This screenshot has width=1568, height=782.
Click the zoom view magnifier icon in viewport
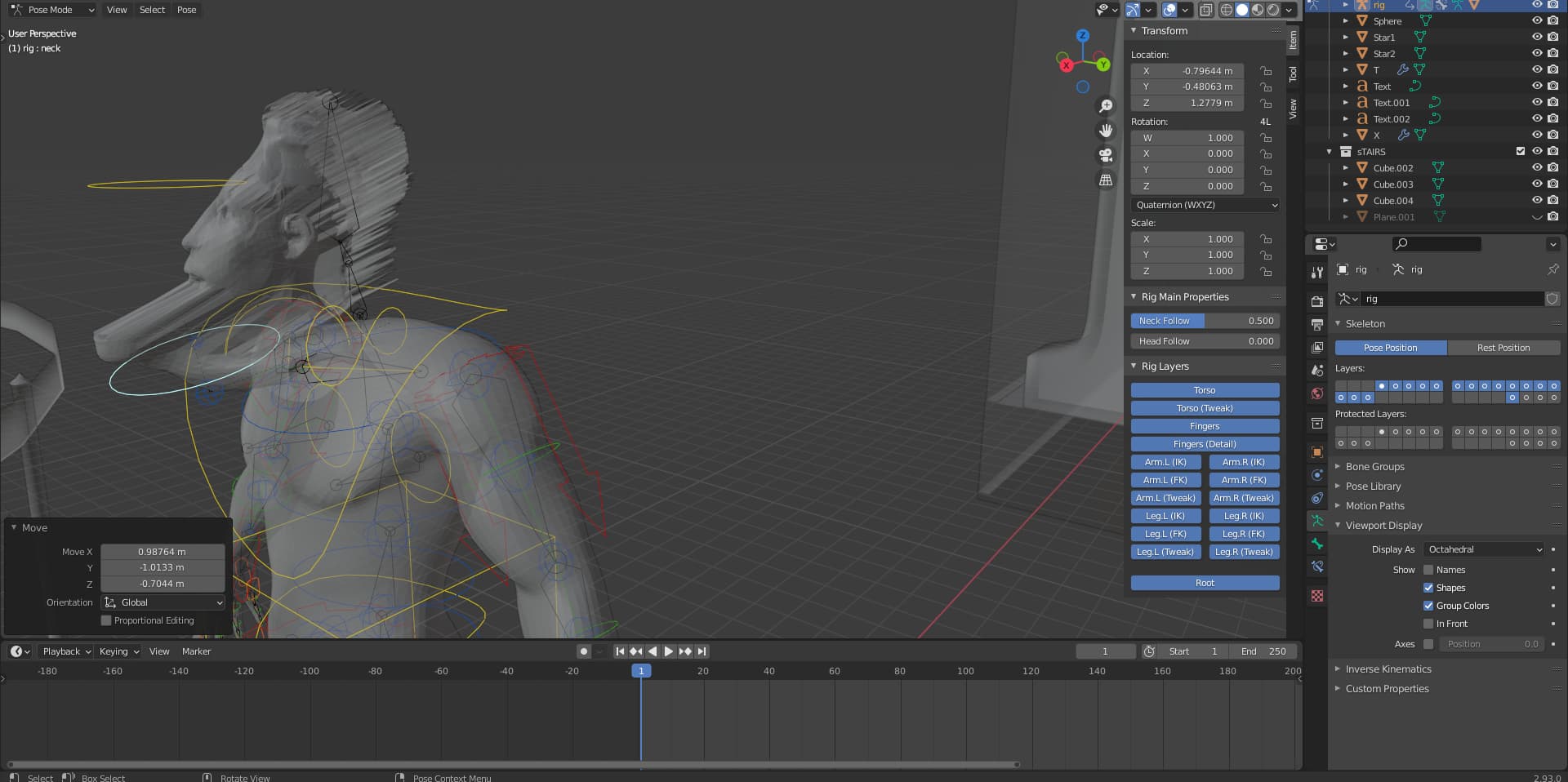(1106, 106)
